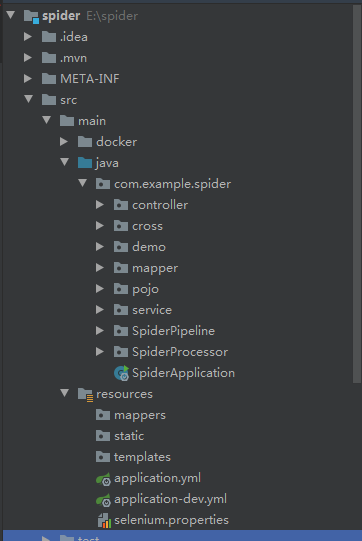Select the controller package label
The width and height of the screenshot is (362, 541).
(160, 205)
